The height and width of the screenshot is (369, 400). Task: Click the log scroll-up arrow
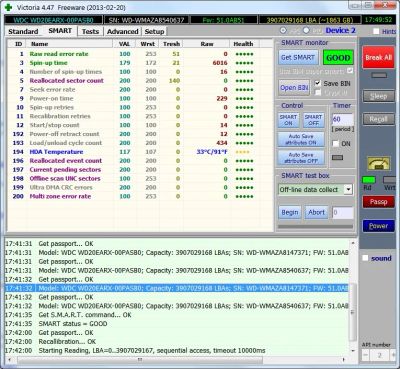tap(353, 243)
